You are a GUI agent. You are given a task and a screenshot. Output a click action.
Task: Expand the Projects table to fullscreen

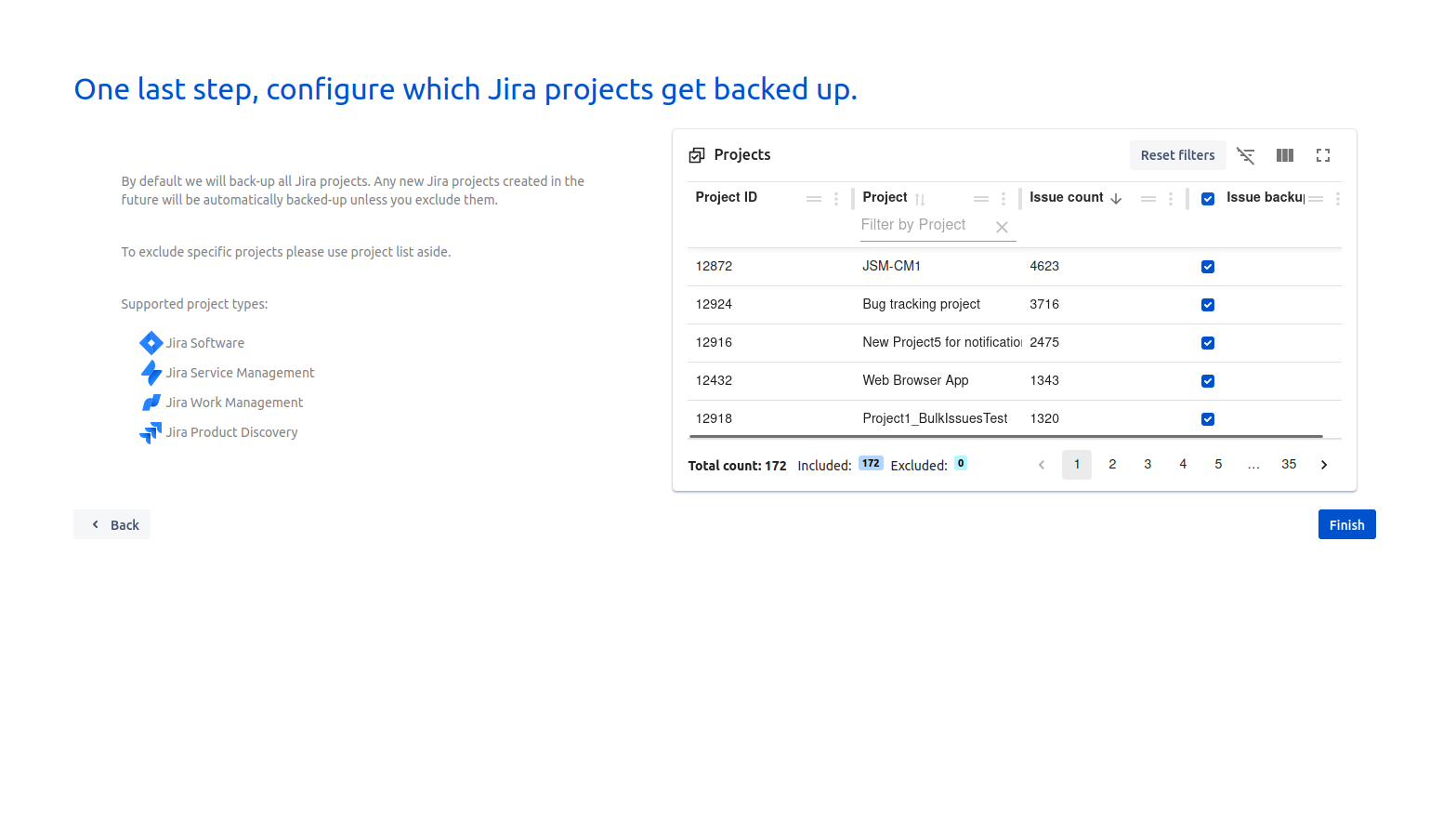[1323, 155]
